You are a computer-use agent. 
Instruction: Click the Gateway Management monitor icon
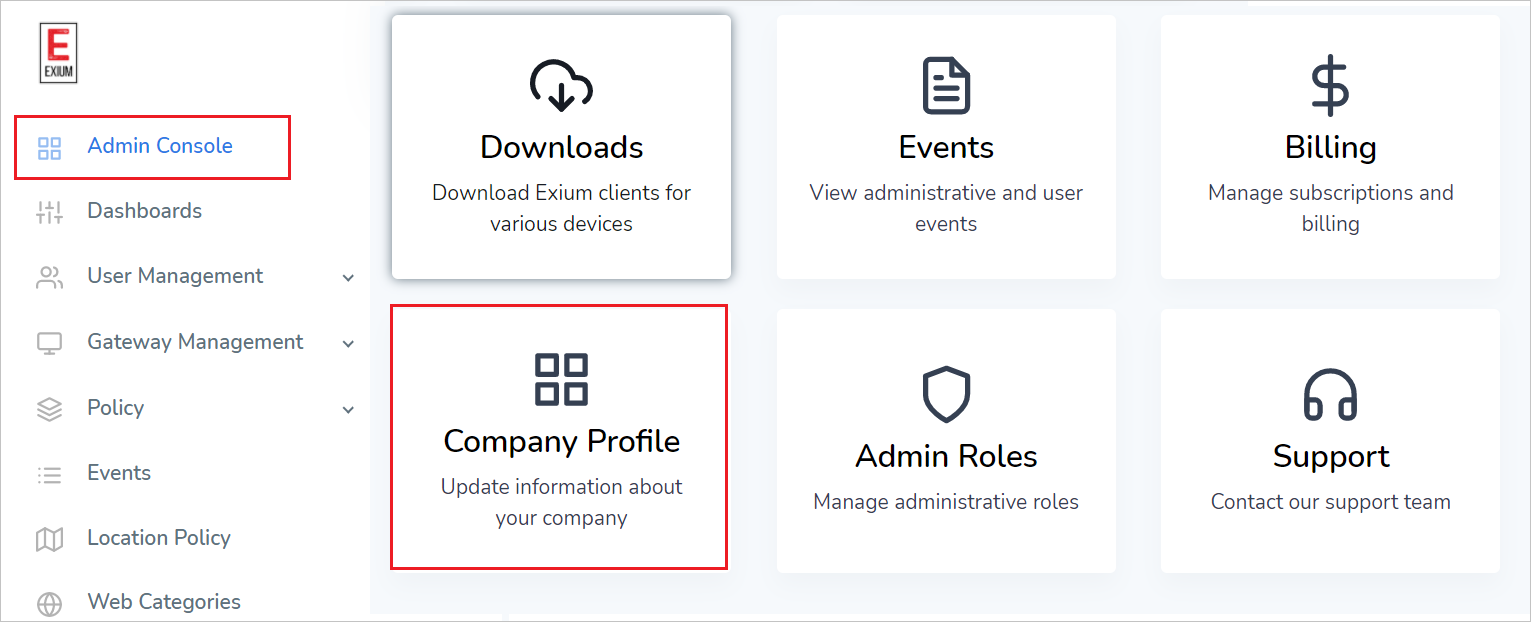(x=49, y=343)
